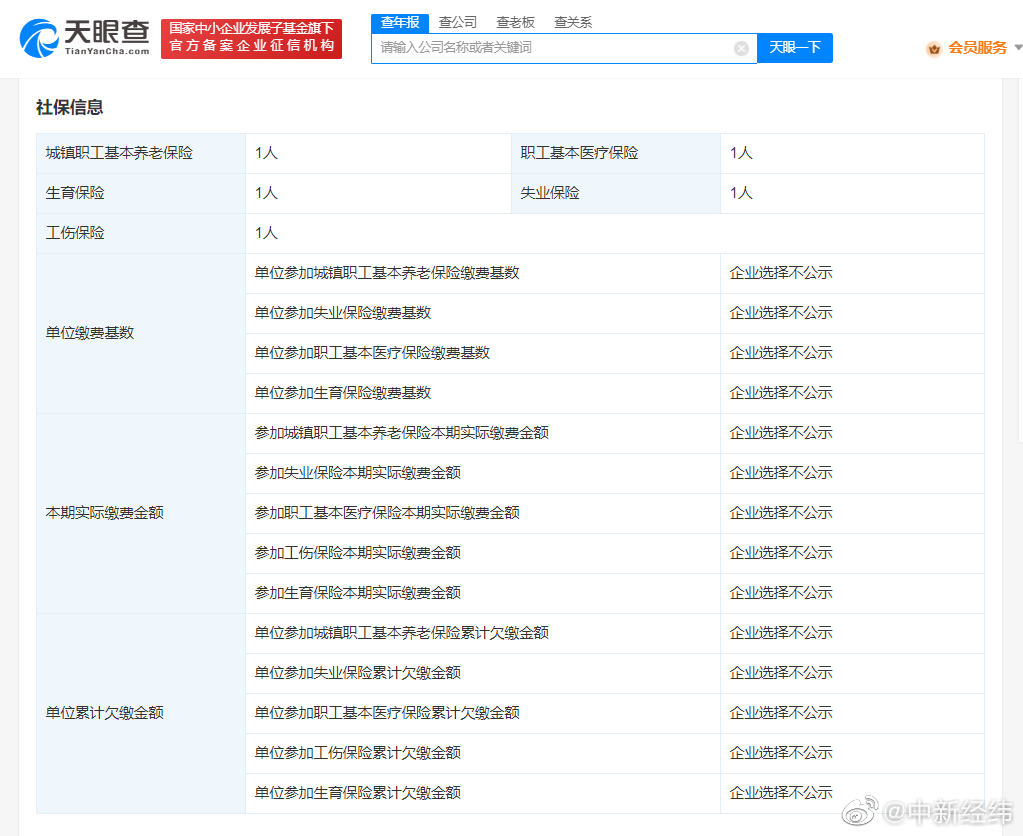Image resolution: width=1023 pixels, height=836 pixels.
Task: Switch to the 查公司 tab
Action: [x=457, y=23]
